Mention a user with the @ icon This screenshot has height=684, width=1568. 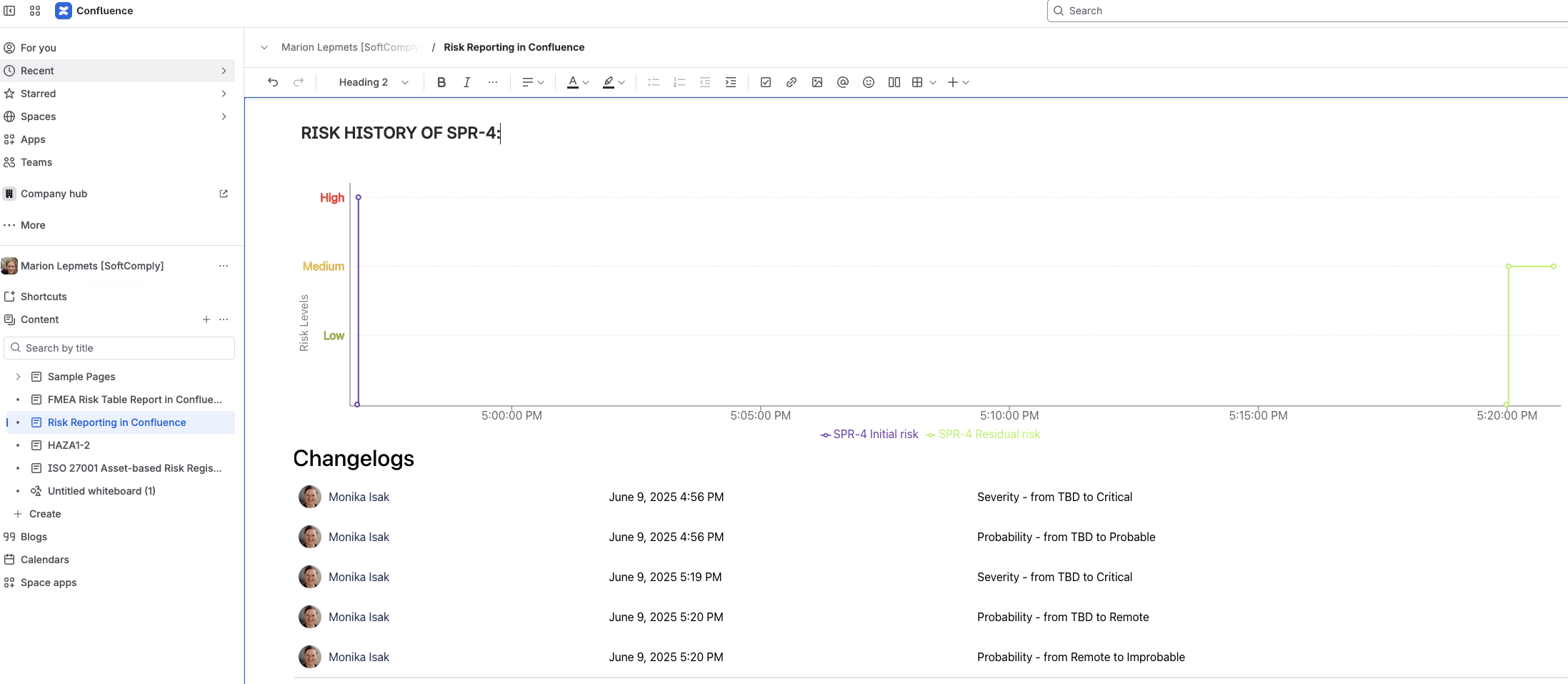(843, 82)
